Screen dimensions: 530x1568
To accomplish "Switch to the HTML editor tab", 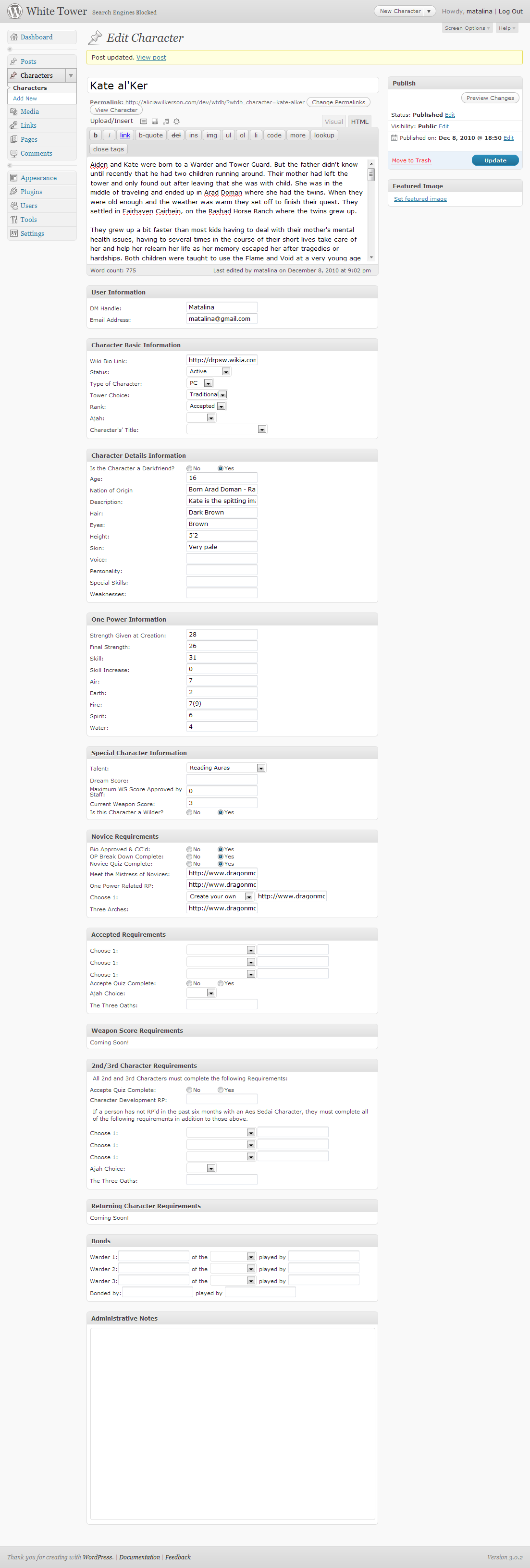I will (359, 122).
